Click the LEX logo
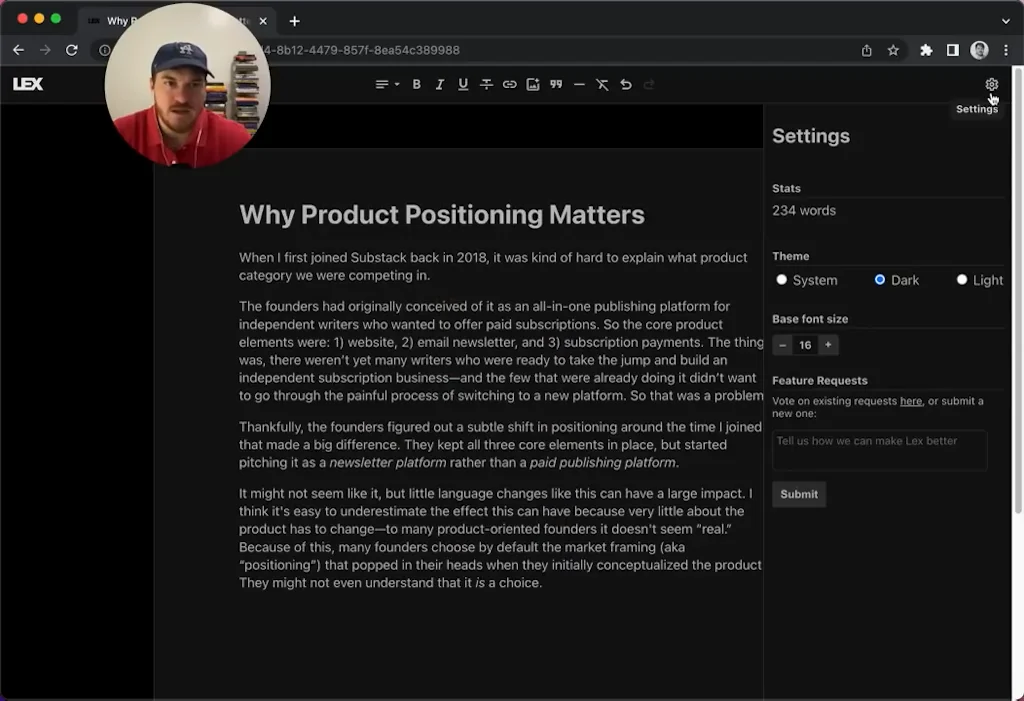The image size is (1024, 701). (x=28, y=84)
